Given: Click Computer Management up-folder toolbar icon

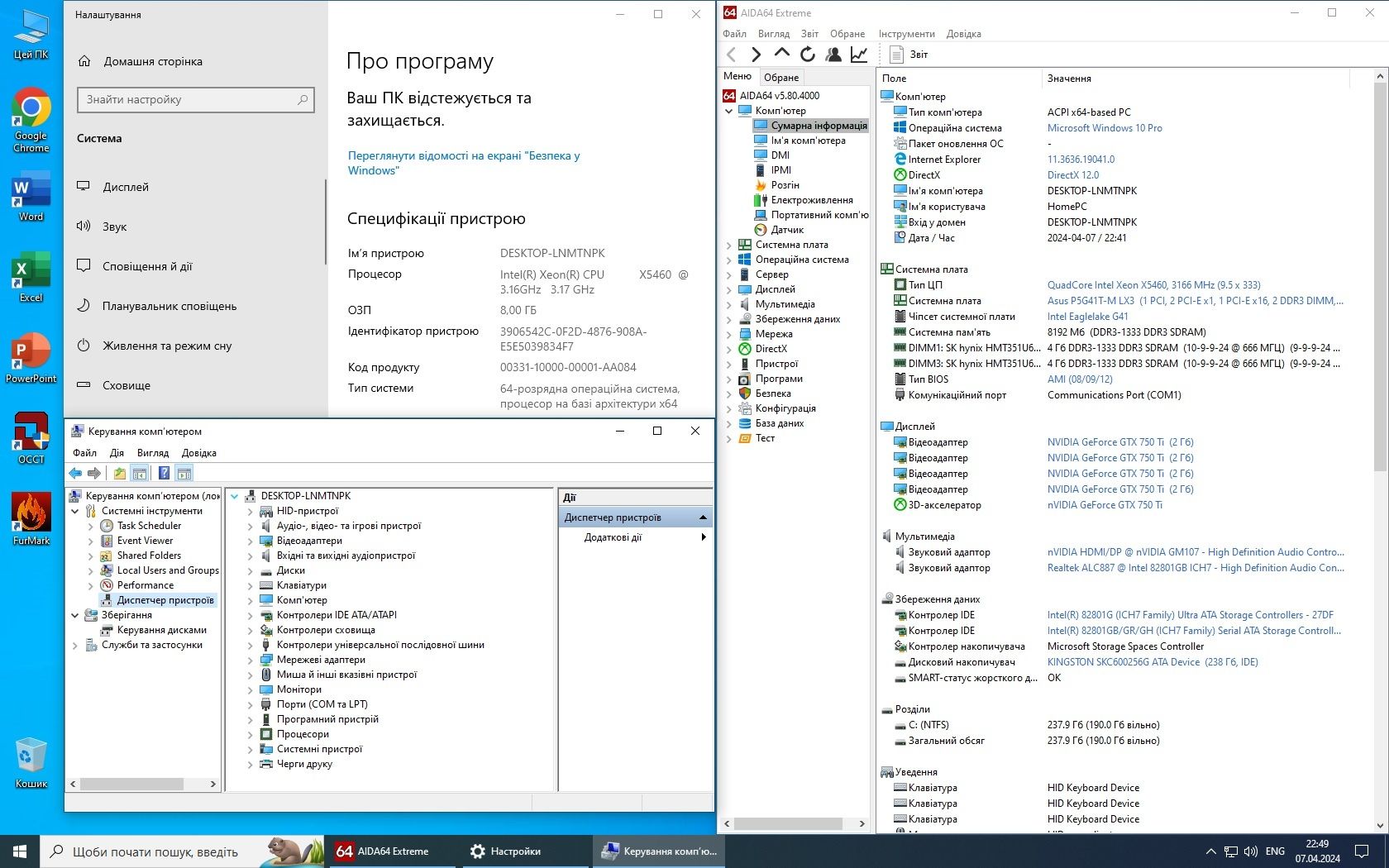Looking at the screenshot, I should (120, 474).
